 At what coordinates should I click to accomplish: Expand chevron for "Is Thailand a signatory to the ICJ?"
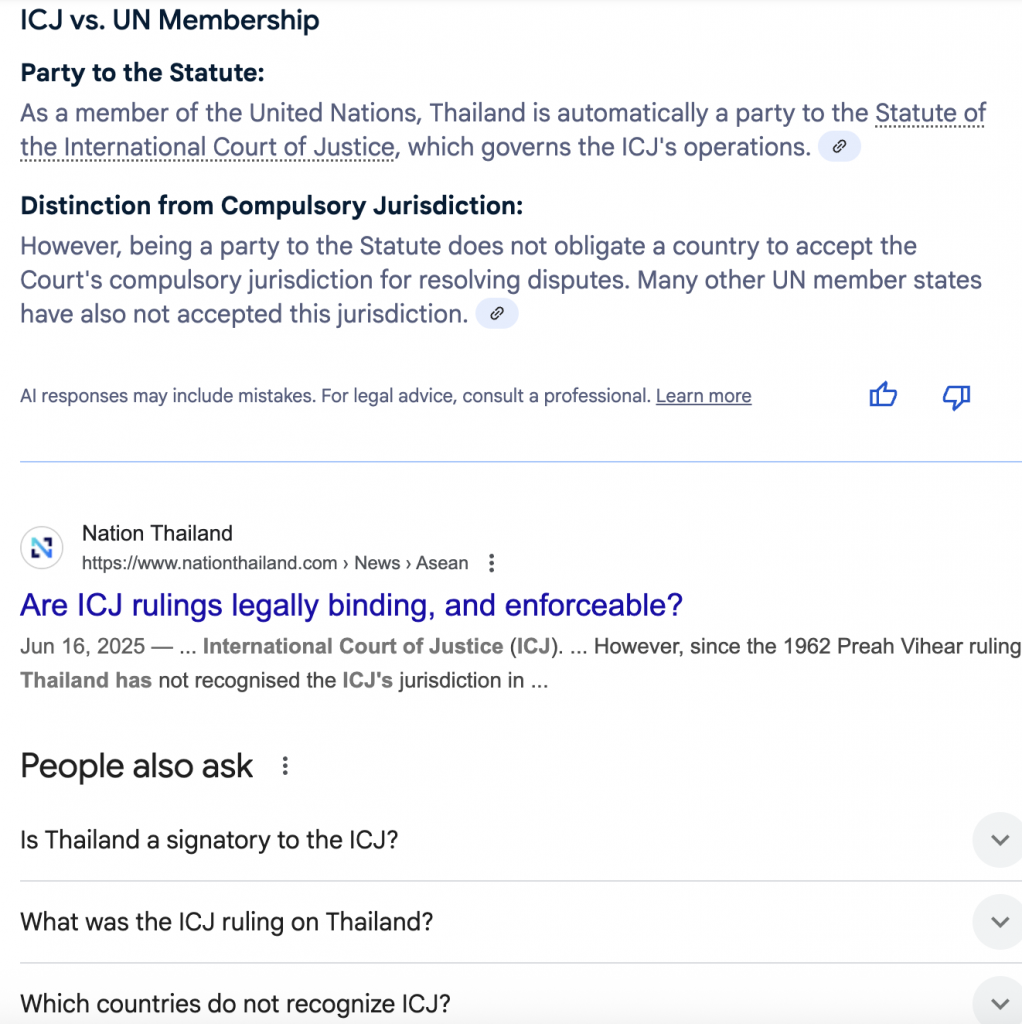(999, 840)
